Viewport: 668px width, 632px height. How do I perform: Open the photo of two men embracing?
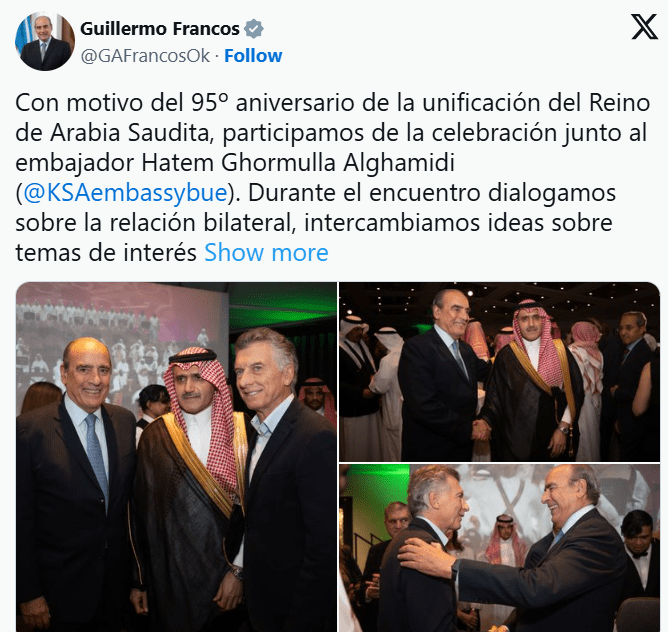(x=499, y=548)
